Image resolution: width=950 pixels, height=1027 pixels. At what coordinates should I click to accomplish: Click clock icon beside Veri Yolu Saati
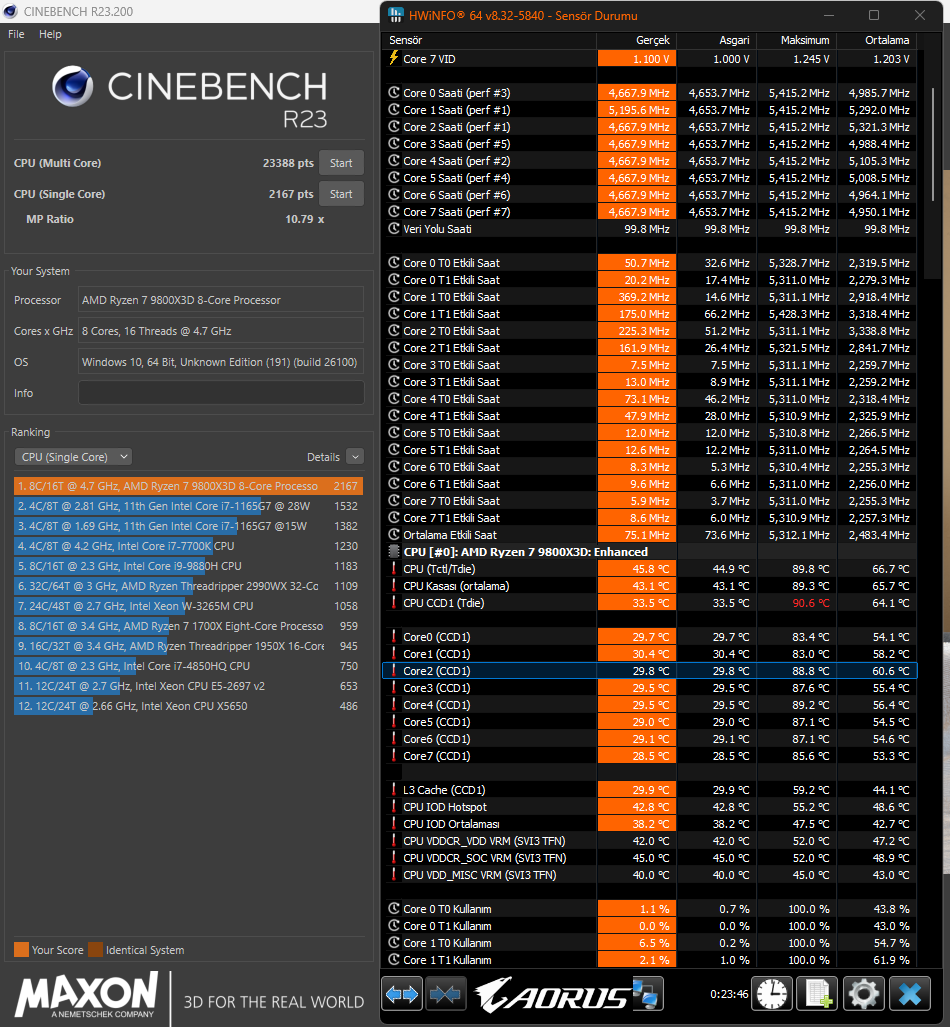click(x=394, y=229)
